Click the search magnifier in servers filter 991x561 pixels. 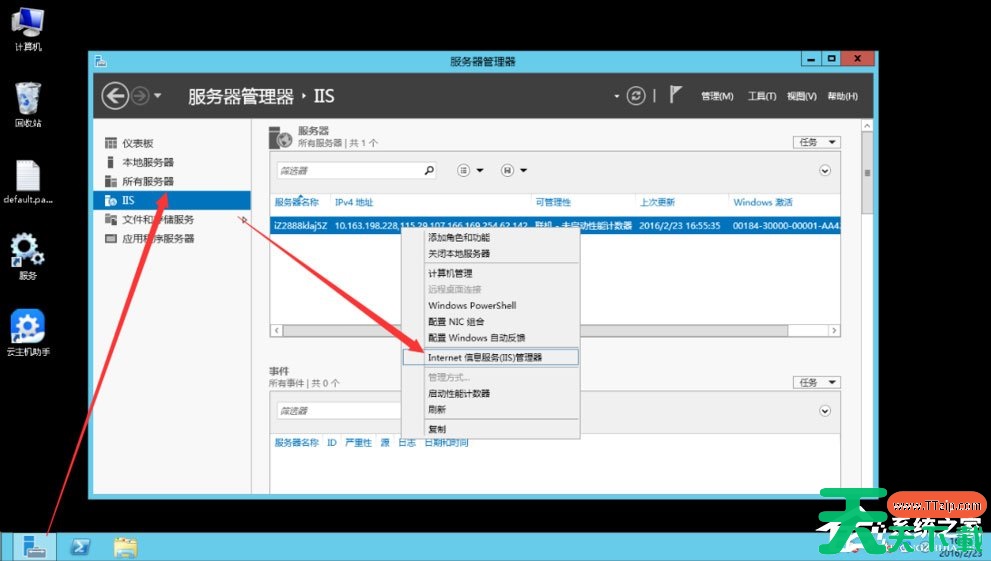point(429,171)
